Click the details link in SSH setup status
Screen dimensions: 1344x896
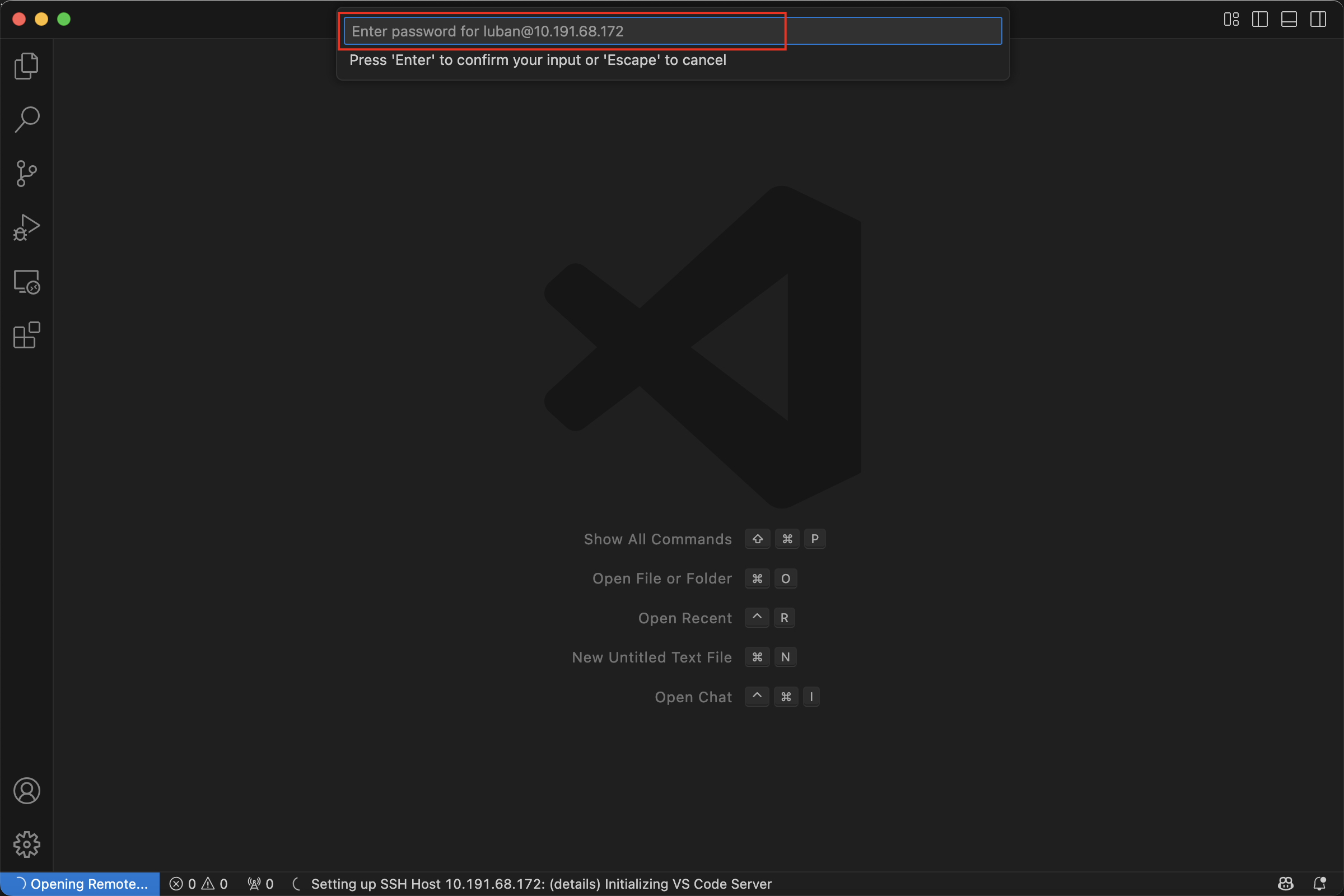pos(575,884)
